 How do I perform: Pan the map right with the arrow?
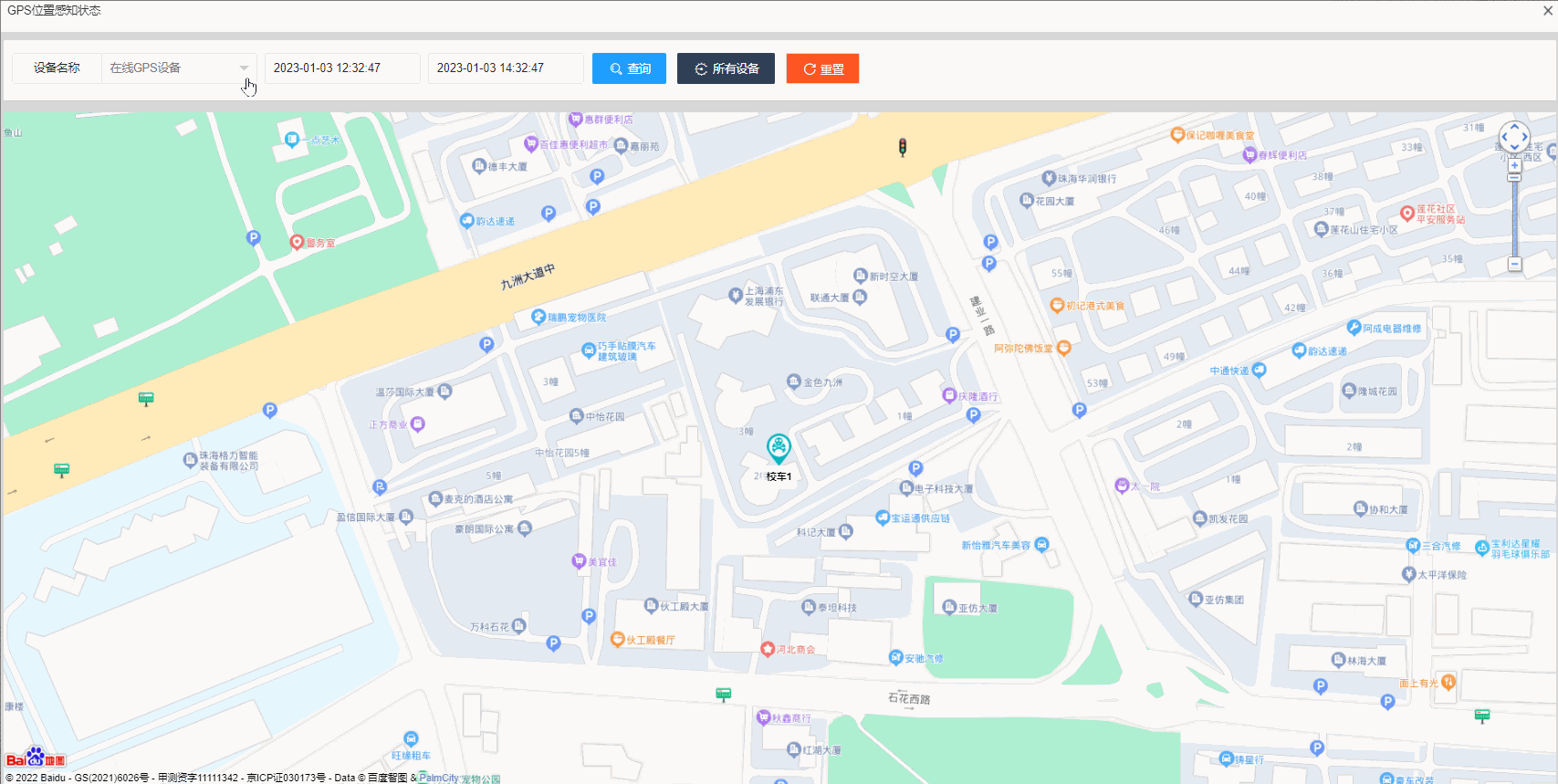1526,137
